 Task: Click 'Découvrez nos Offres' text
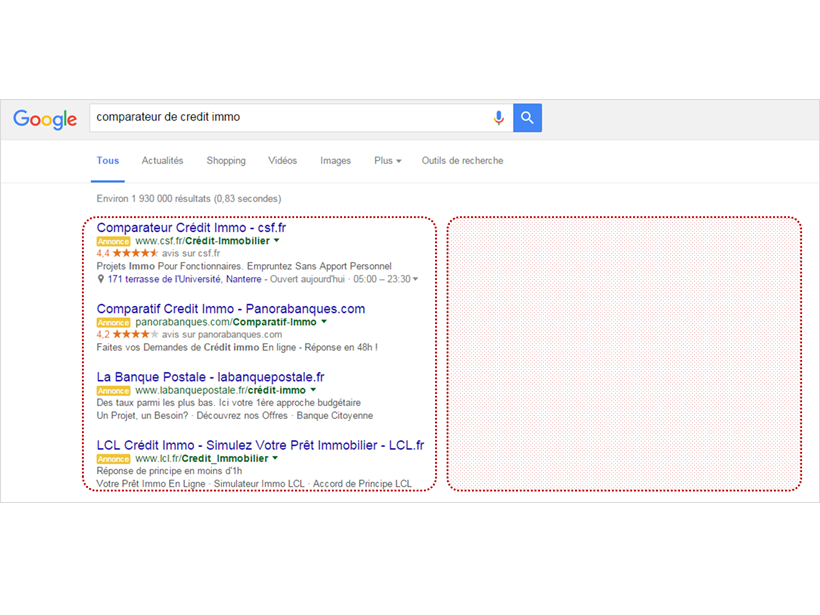point(242,416)
